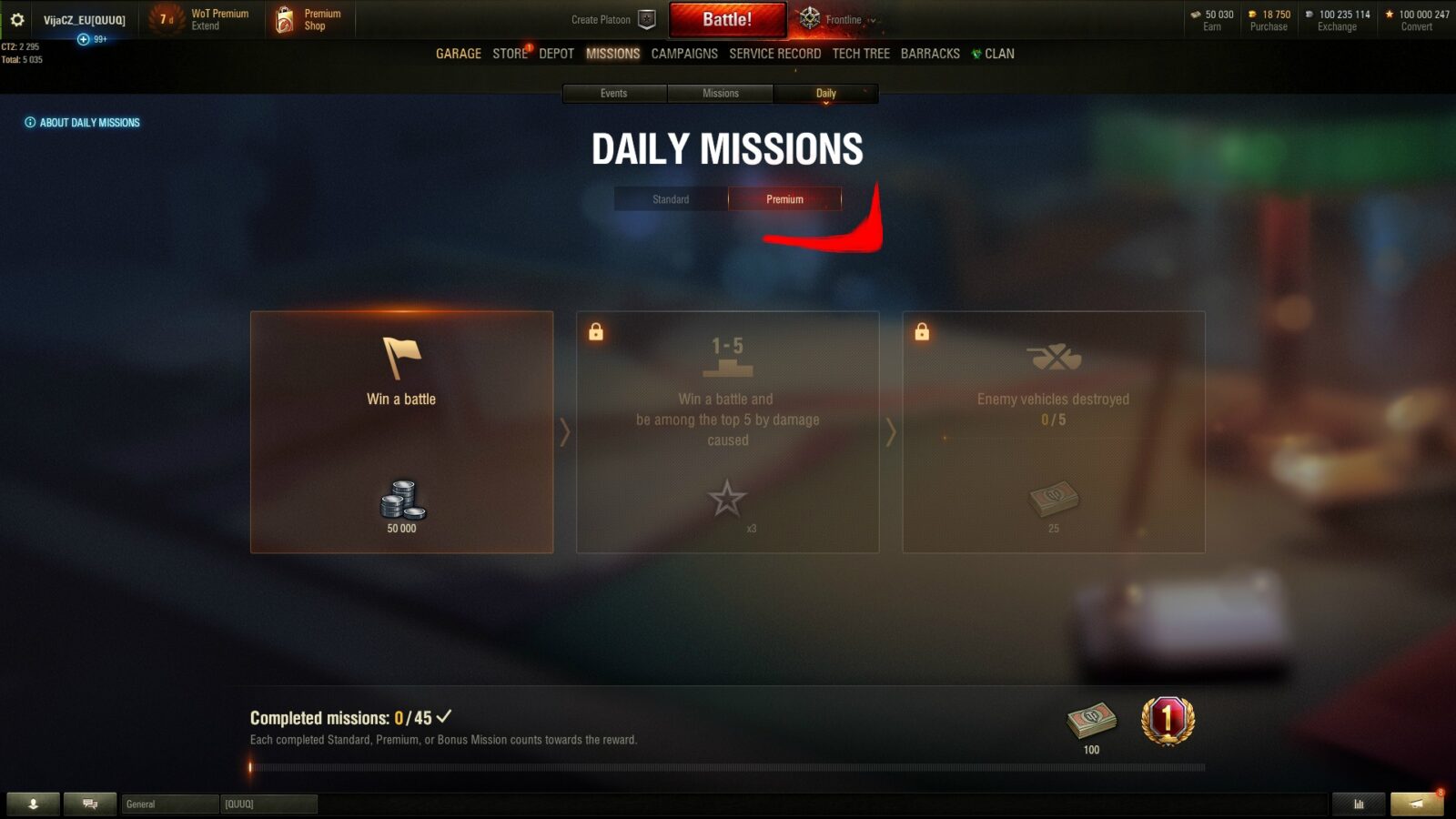Click the level 1 reward badge
This screenshot has height=819, width=1456.
(1168, 721)
